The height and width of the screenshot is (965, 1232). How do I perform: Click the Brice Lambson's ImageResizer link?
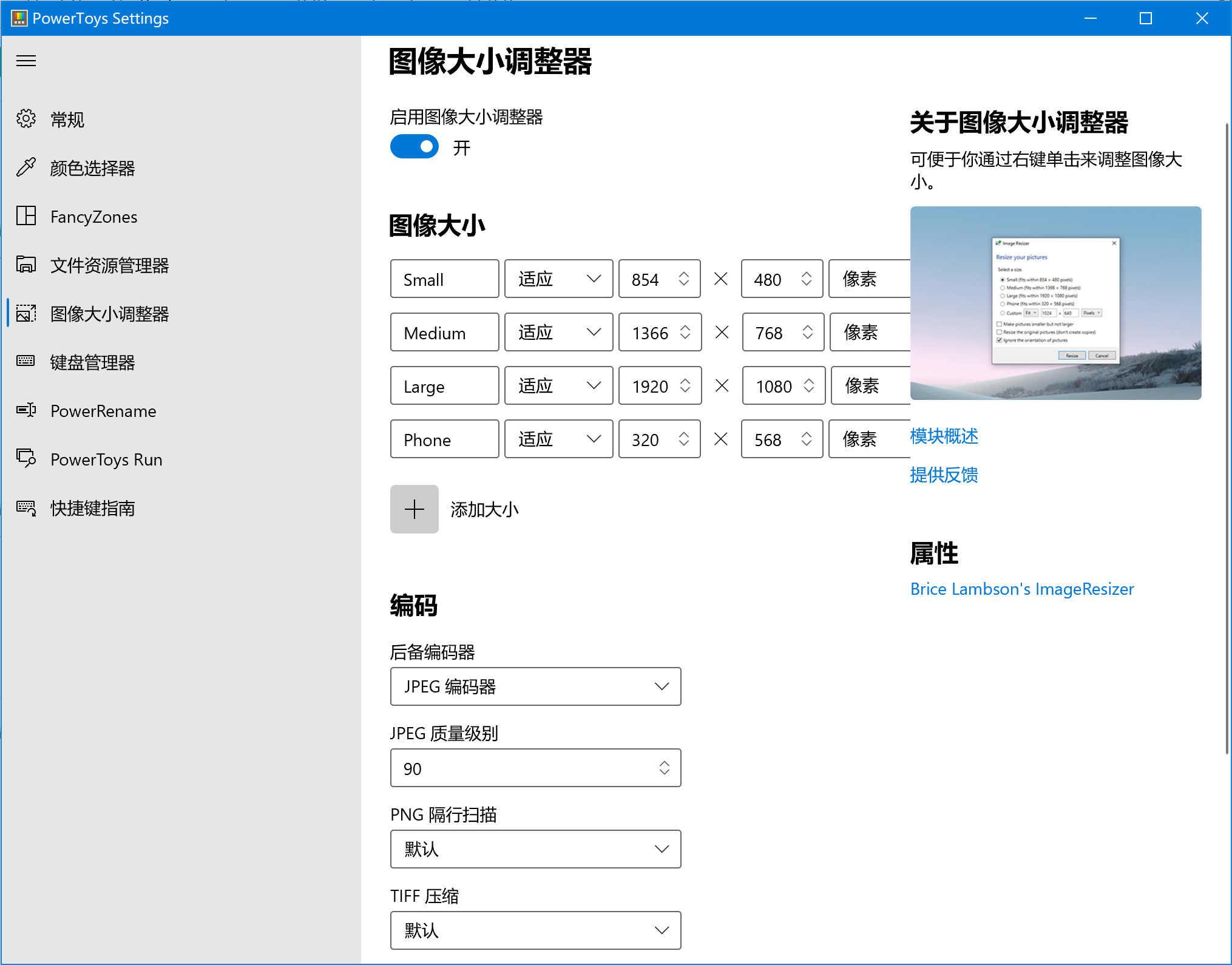(x=1021, y=589)
